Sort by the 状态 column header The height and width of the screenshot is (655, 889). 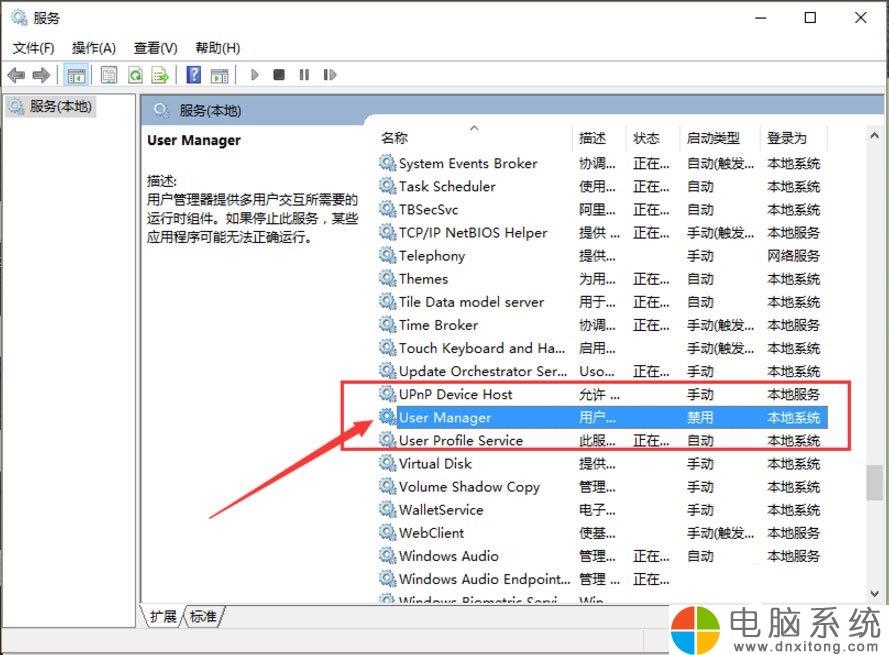pos(653,138)
